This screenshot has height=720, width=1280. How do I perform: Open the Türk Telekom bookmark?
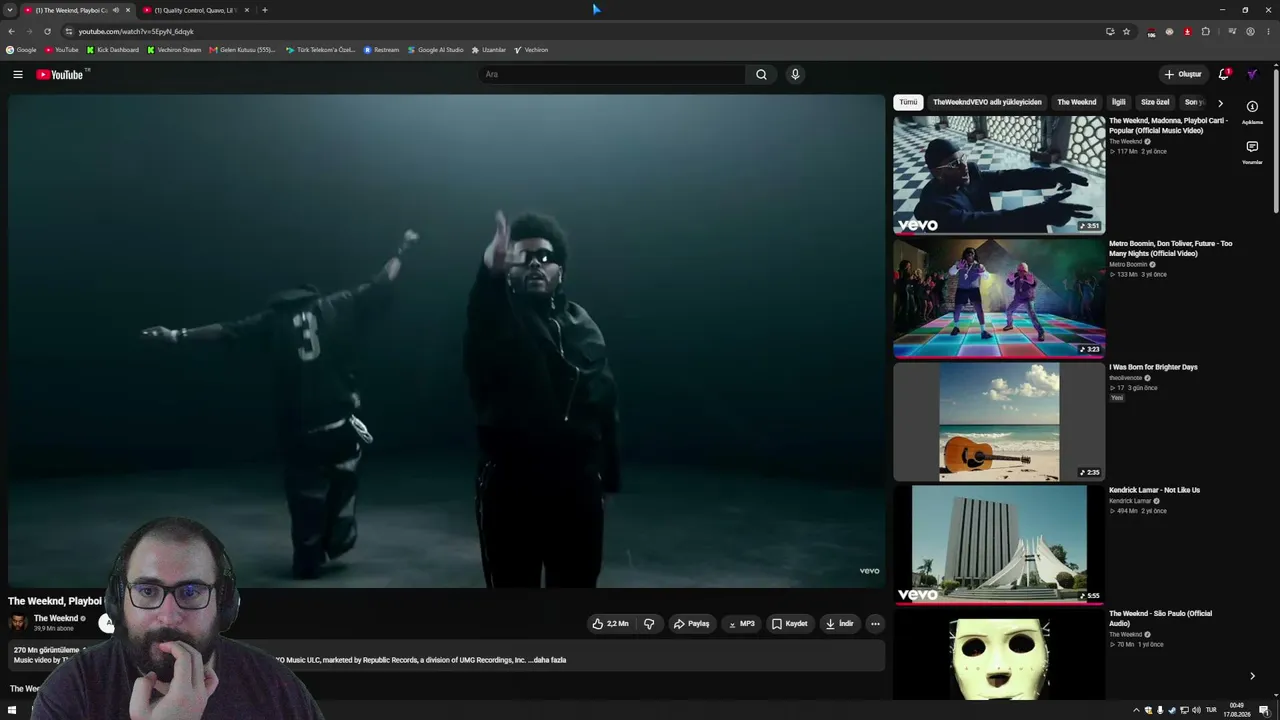320,50
